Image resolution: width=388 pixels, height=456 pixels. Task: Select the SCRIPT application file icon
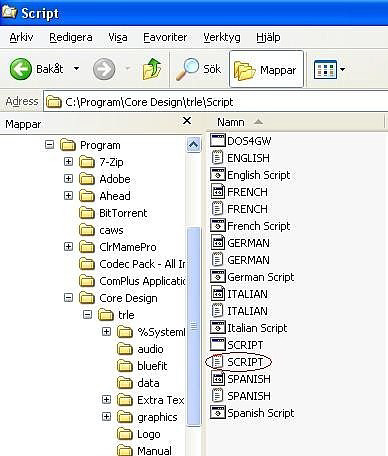217,344
